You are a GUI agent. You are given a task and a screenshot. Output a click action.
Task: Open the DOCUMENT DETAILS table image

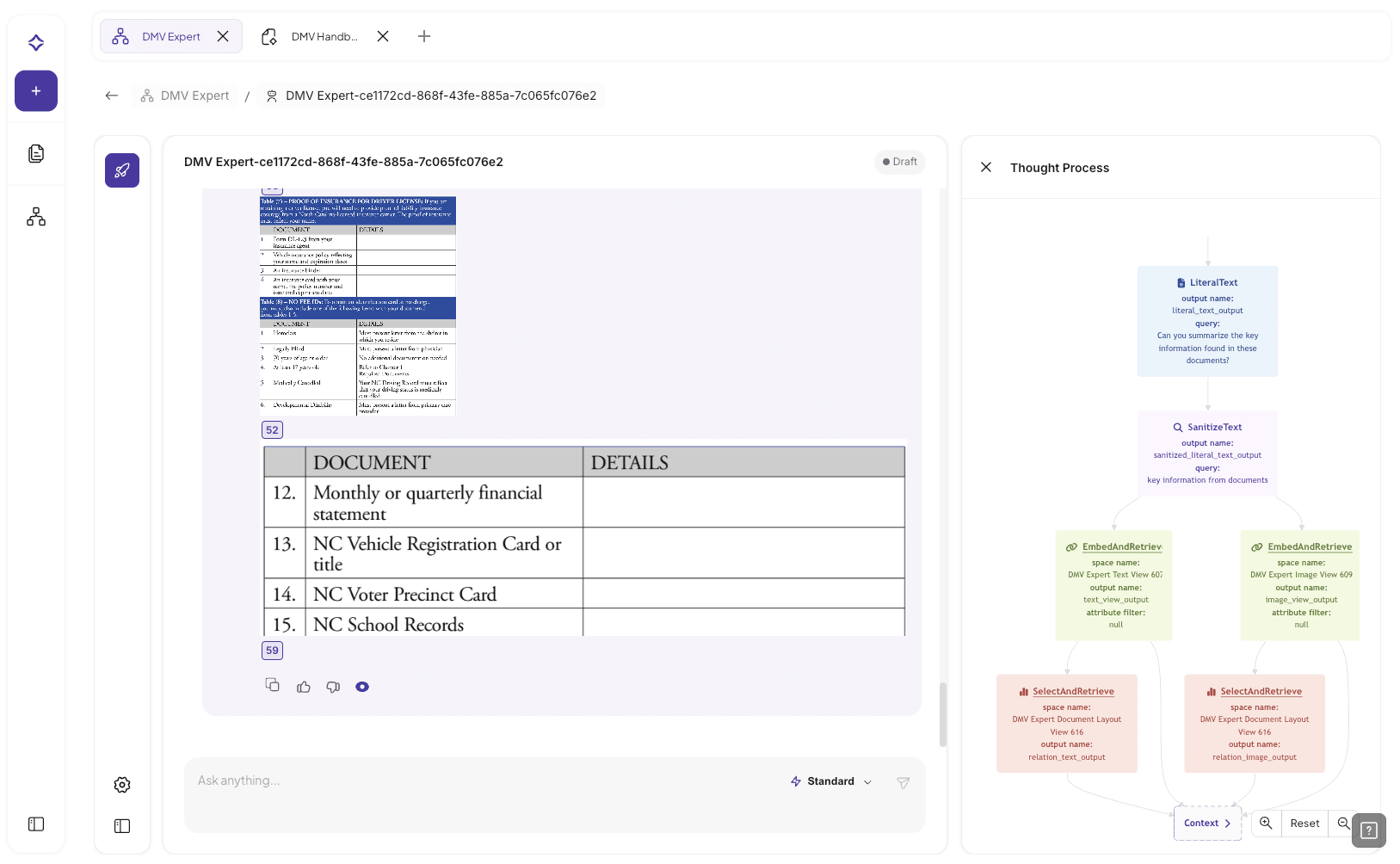[x=584, y=540]
